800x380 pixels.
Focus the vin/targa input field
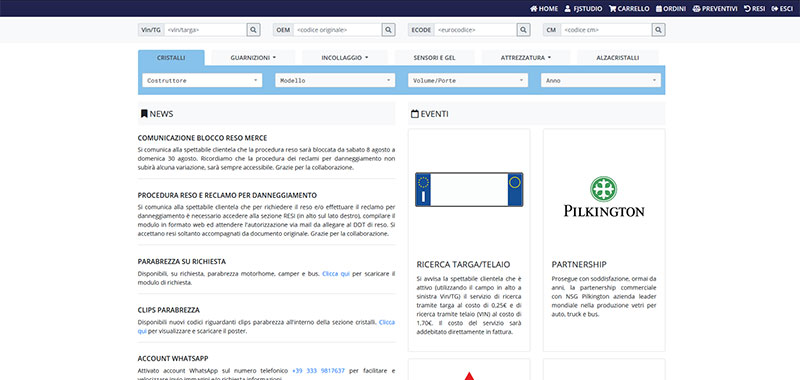pyautogui.click(x=206, y=30)
